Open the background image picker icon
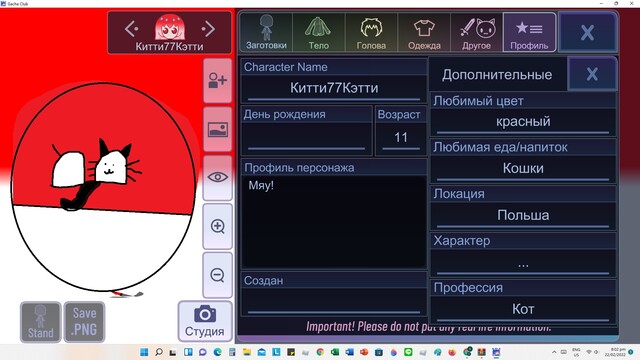Screen dimensions: 640x360 218,129
